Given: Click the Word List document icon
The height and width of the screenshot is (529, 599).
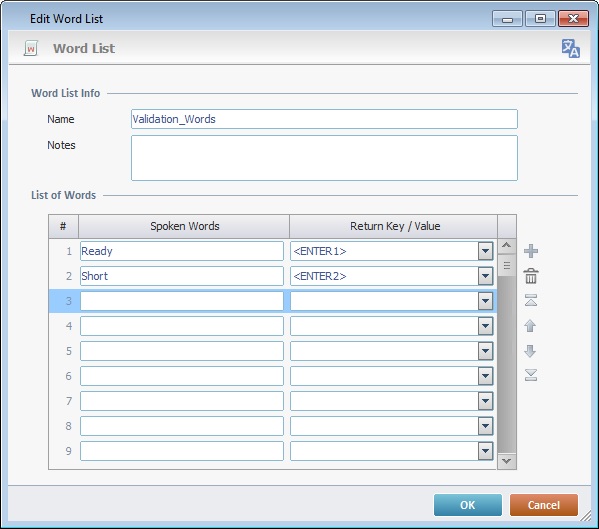Looking at the screenshot, I should [31, 49].
